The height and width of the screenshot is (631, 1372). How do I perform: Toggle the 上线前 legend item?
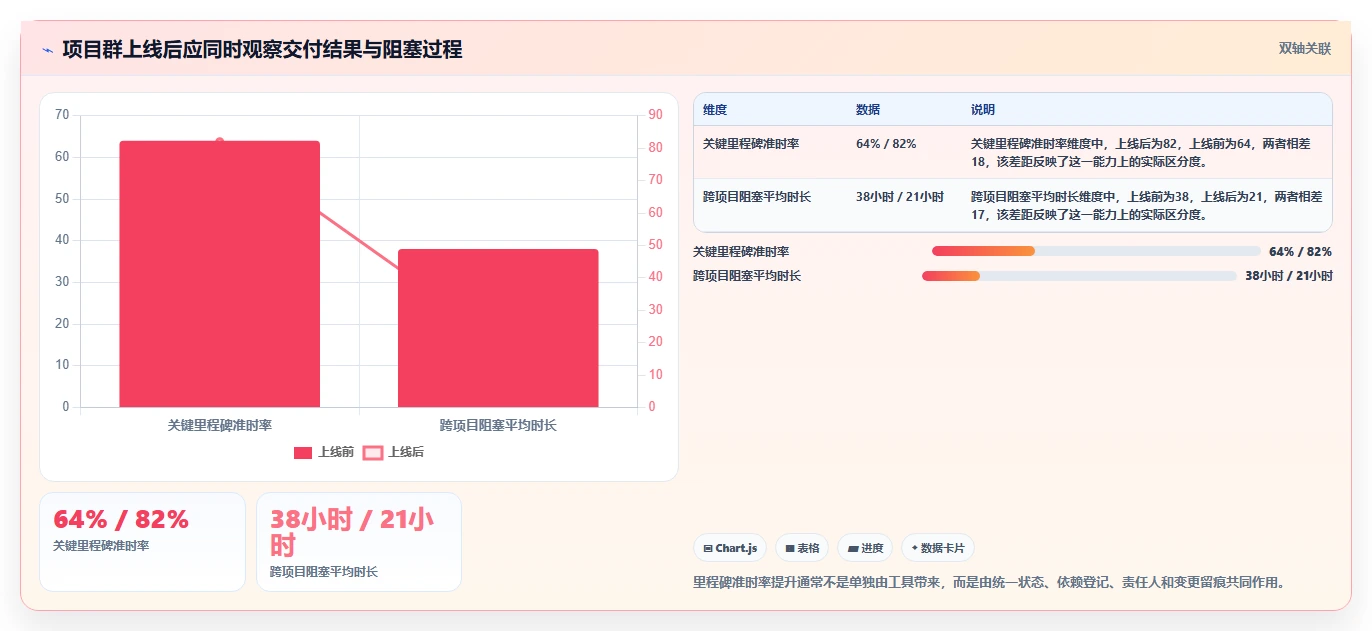pyautogui.click(x=324, y=452)
